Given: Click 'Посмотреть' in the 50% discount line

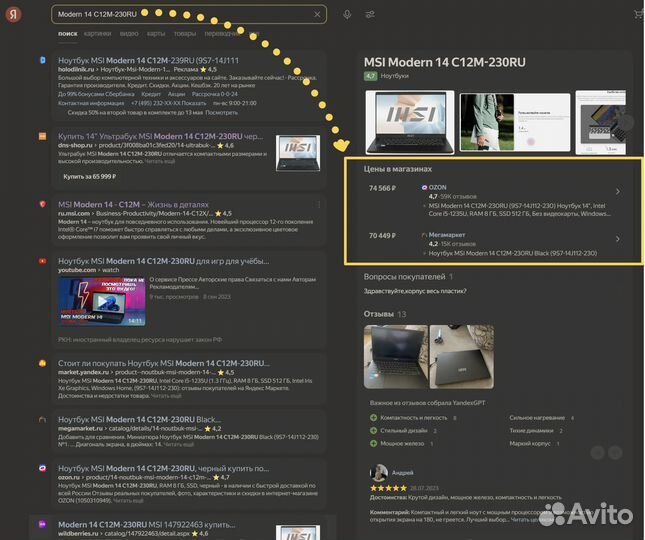Looking at the screenshot, I should (221, 112).
